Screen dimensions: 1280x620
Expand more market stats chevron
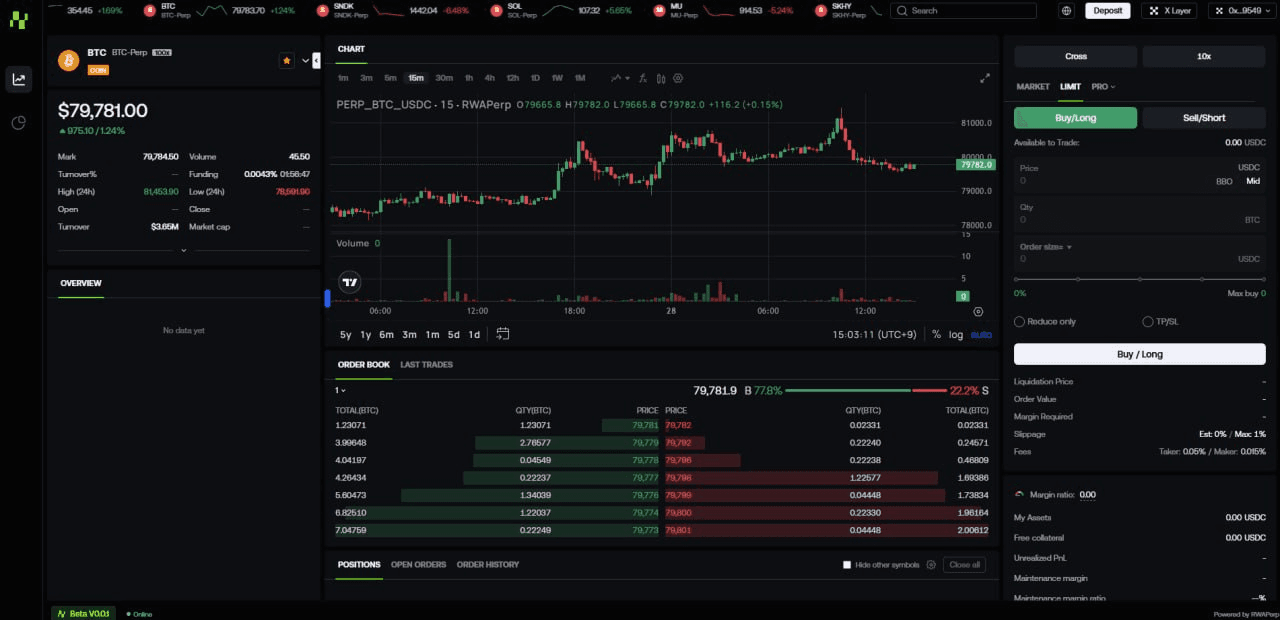[184, 250]
